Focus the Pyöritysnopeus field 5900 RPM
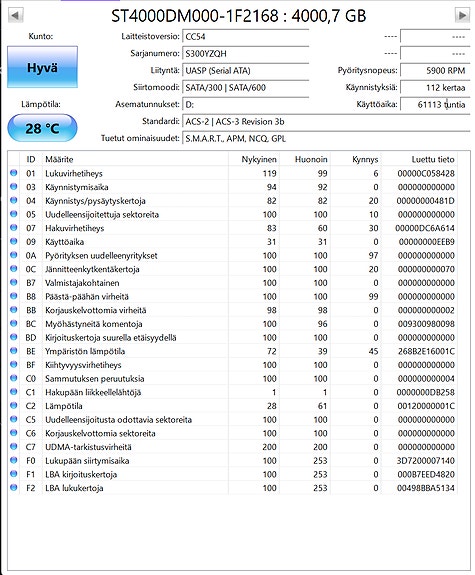 (435, 70)
